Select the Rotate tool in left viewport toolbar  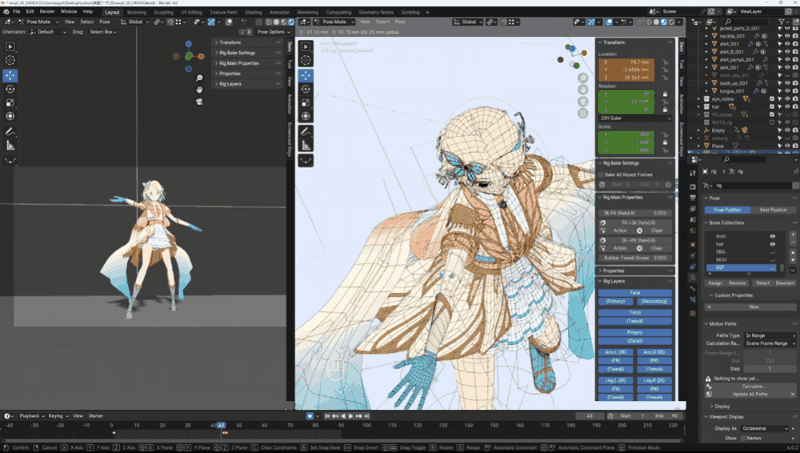10,89
